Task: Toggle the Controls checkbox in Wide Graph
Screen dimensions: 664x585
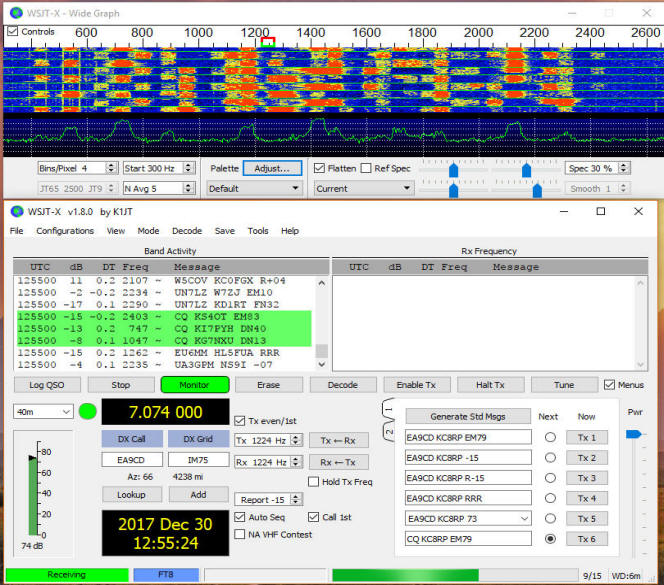Action: (x=13, y=31)
